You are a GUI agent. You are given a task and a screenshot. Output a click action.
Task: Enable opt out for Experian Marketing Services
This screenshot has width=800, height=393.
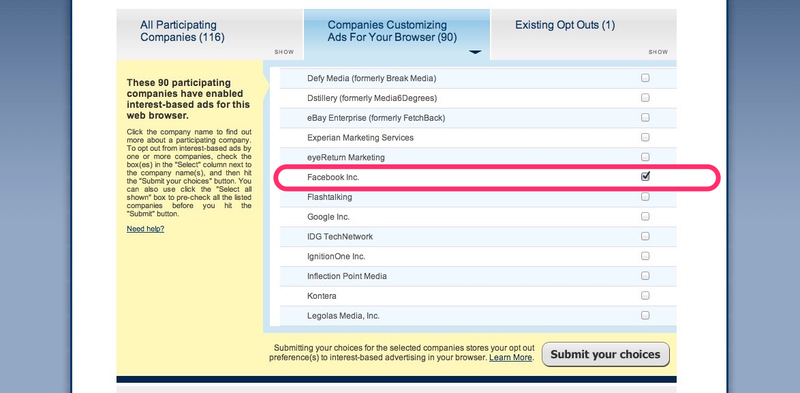pyautogui.click(x=645, y=137)
